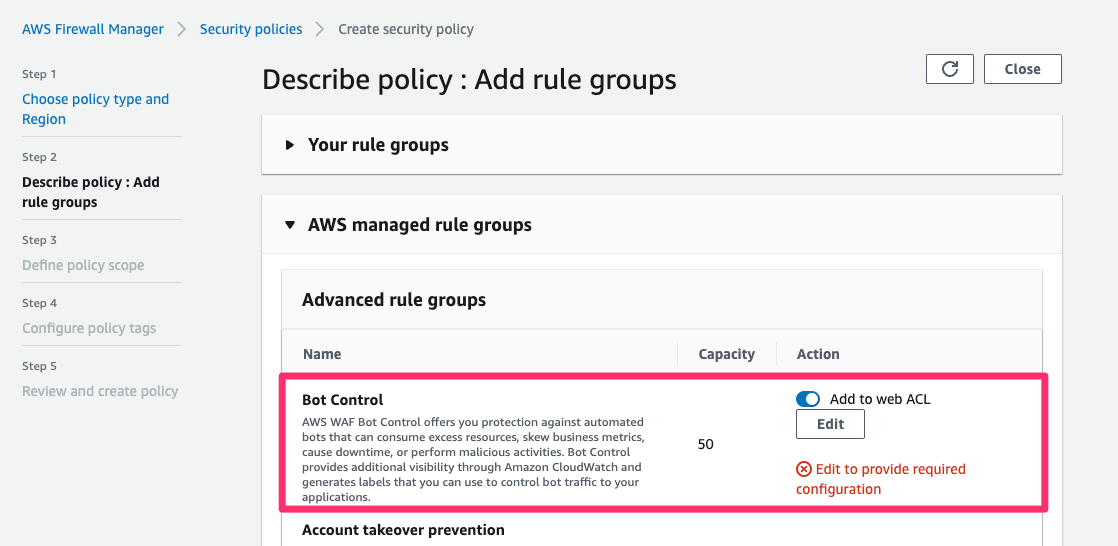Viewport: 1118px width, 546px height.
Task: Collapse AWS managed rule groups section
Action: tap(419, 225)
